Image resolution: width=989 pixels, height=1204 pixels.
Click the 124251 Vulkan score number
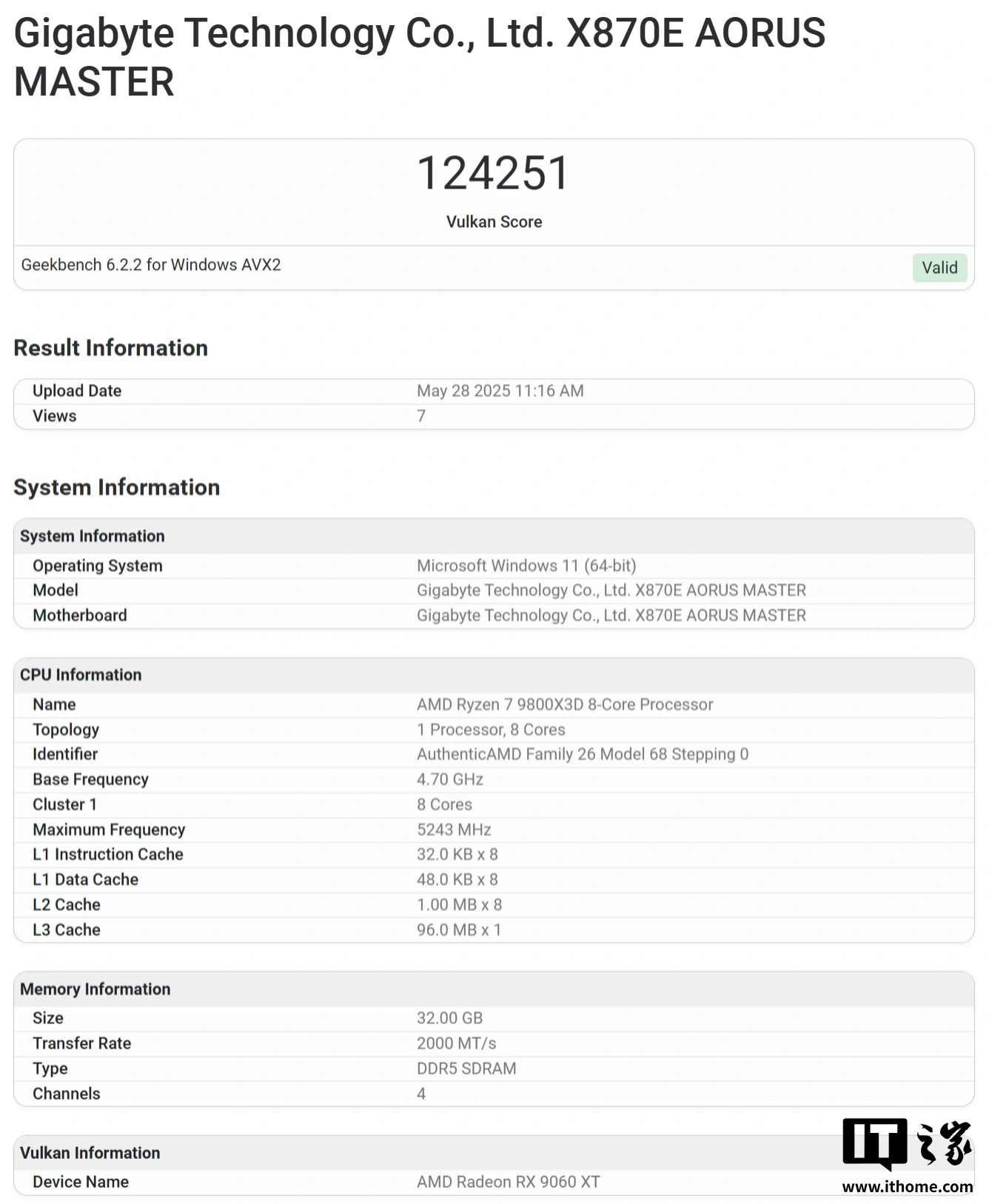(494, 172)
